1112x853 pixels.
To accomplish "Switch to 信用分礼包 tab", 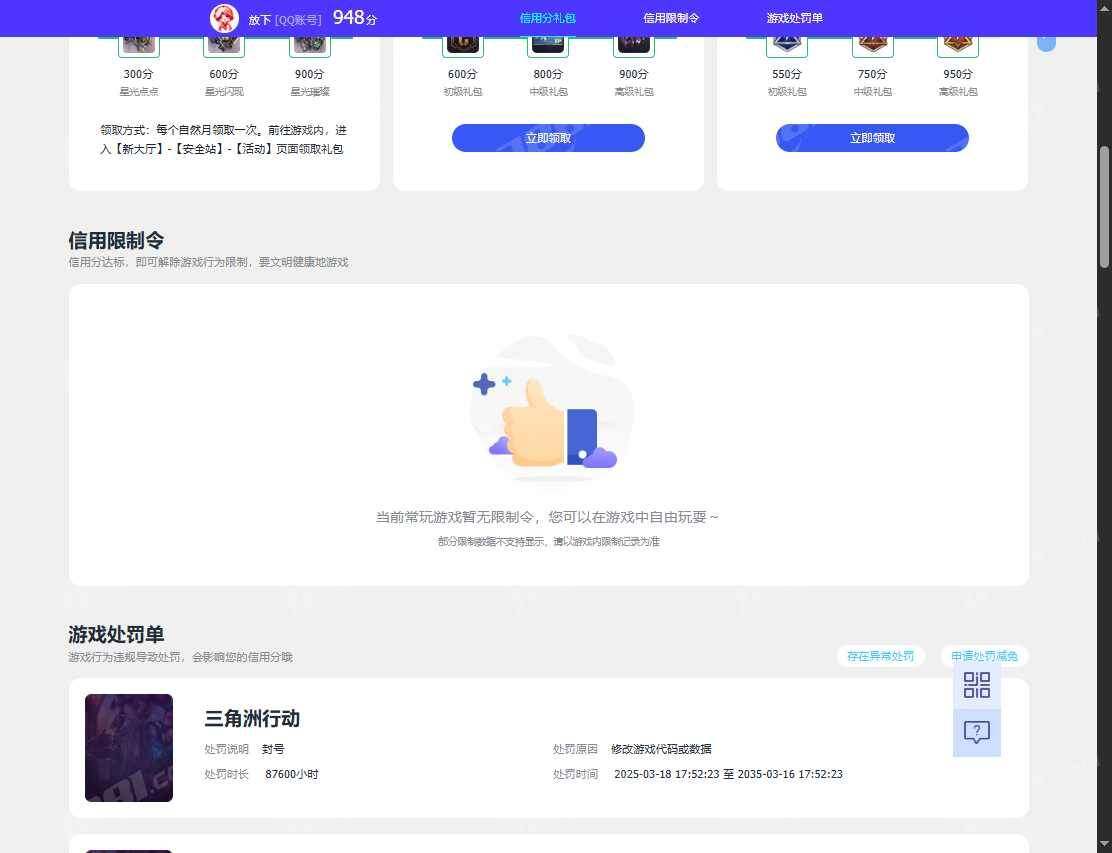I will (547, 18).
